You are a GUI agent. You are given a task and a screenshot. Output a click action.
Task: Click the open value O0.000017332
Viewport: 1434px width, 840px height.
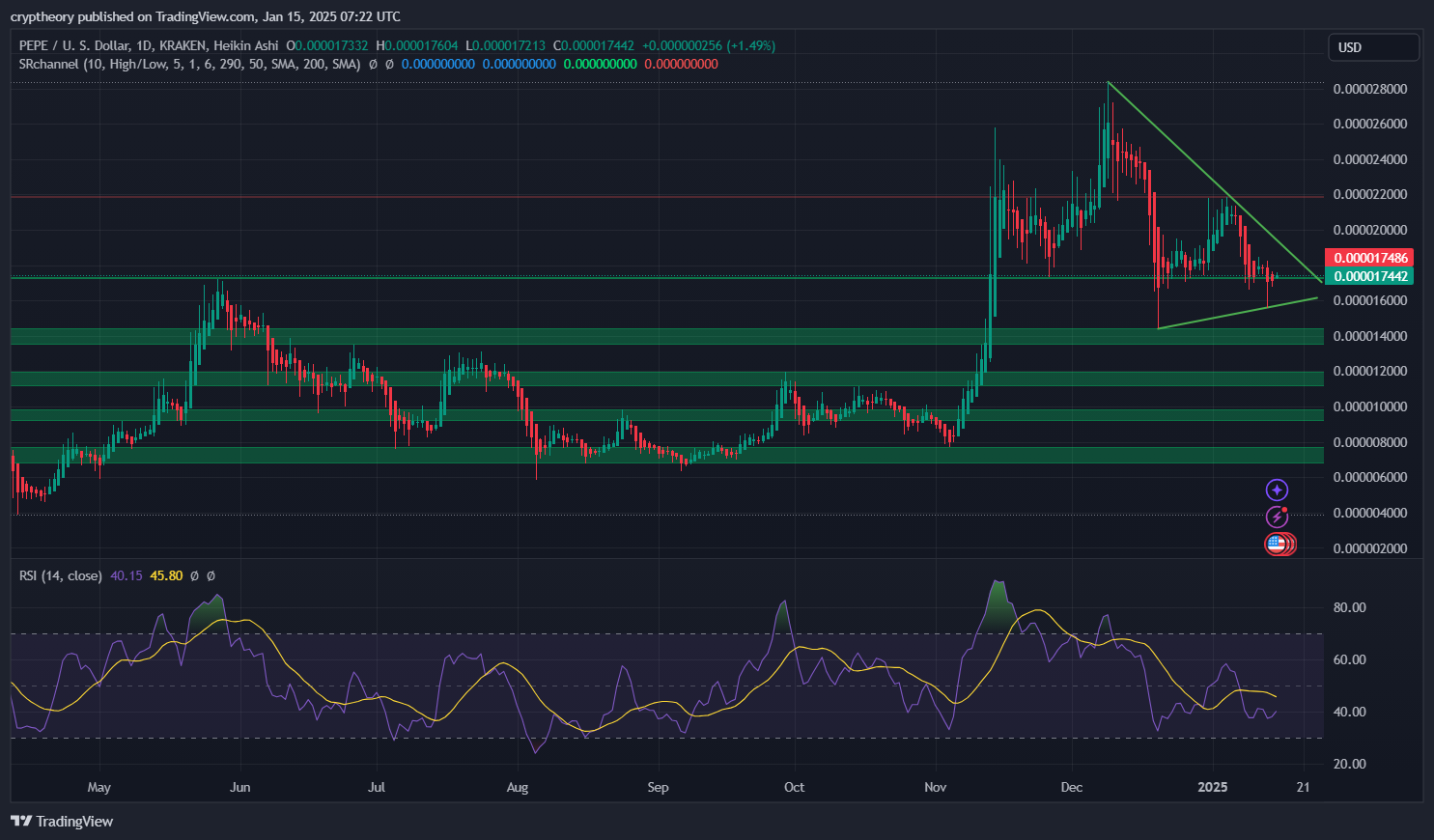coord(327,45)
